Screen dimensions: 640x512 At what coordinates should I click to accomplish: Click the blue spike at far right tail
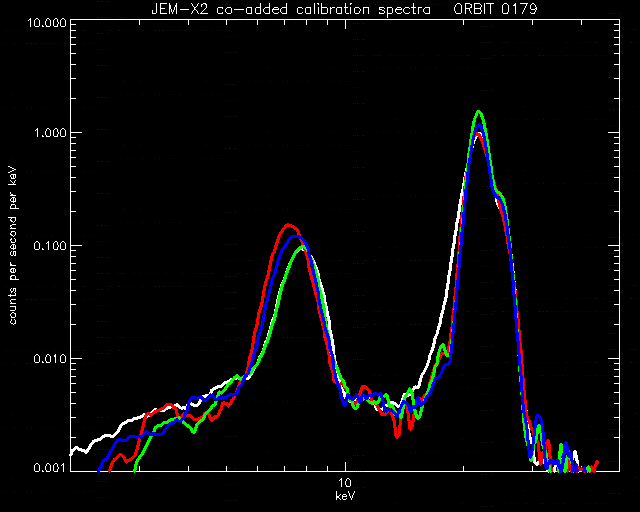point(538,416)
